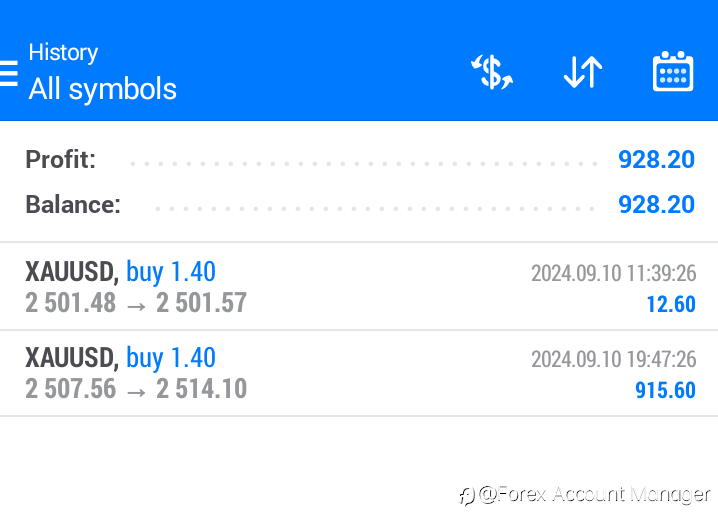Tap the Forex Account Manager watermark
Image resolution: width=718 pixels, height=530 pixels.
click(x=585, y=494)
